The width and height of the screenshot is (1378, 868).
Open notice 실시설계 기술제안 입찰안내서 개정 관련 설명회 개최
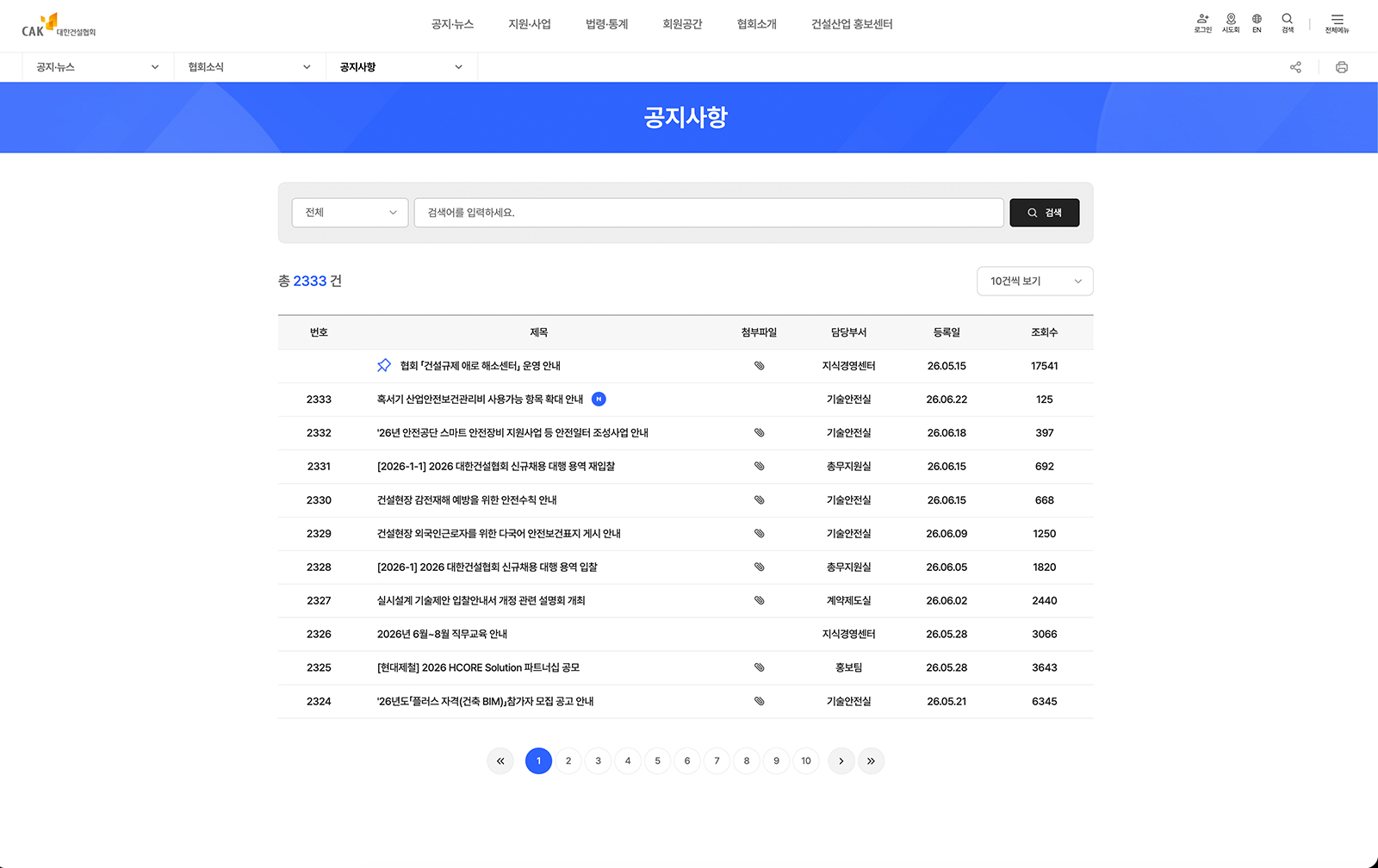tap(481, 601)
